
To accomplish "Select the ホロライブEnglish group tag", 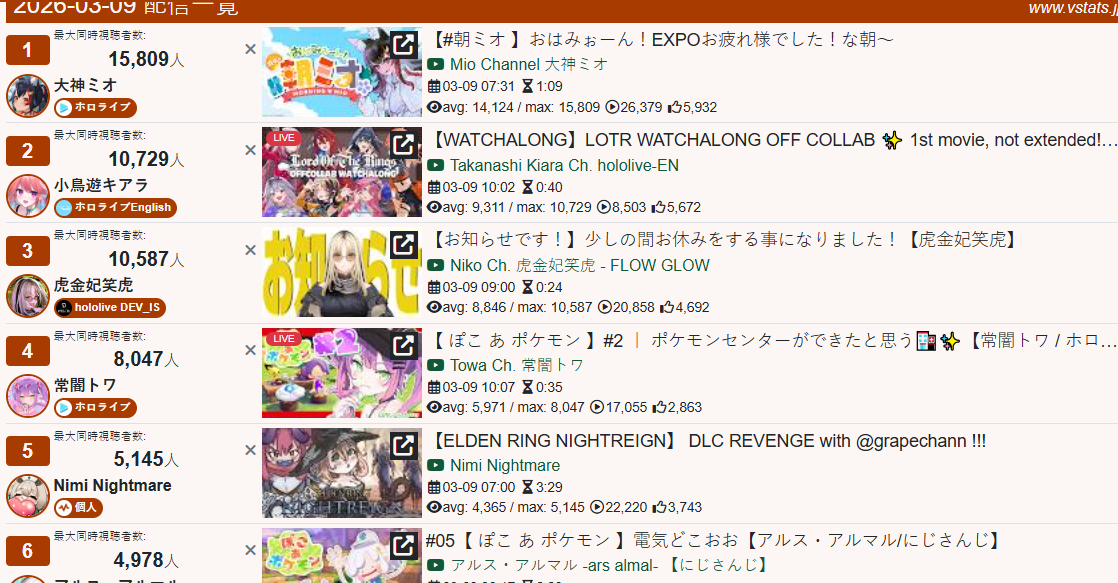I will tap(116, 207).
